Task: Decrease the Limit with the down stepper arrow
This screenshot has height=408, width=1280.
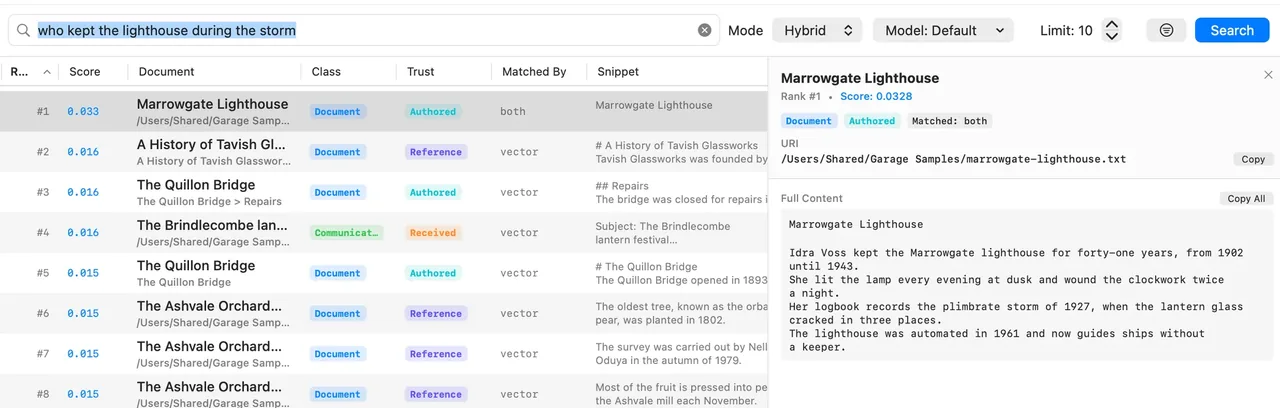Action: (x=1111, y=36)
